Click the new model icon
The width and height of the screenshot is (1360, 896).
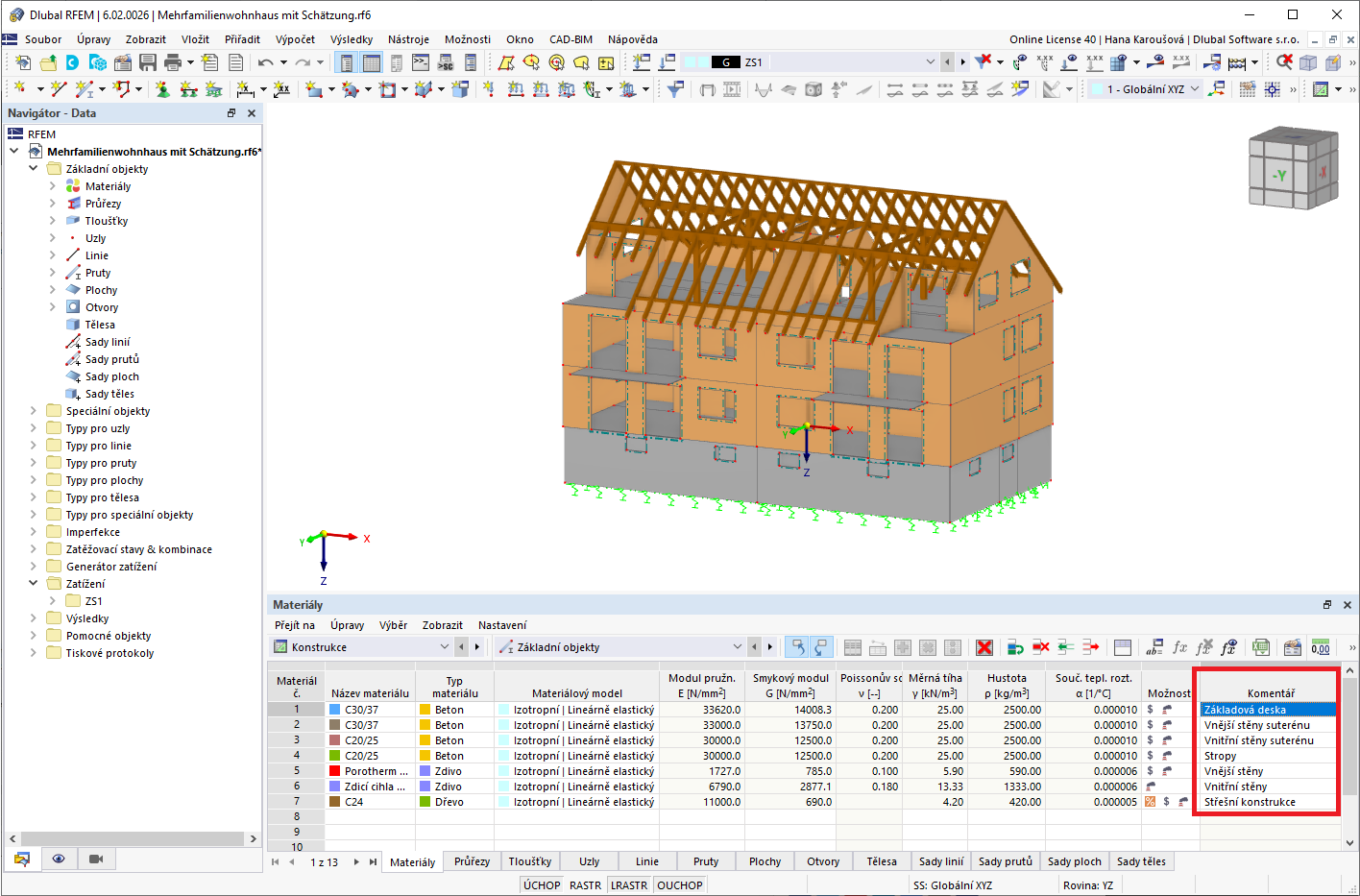click(x=22, y=62)
